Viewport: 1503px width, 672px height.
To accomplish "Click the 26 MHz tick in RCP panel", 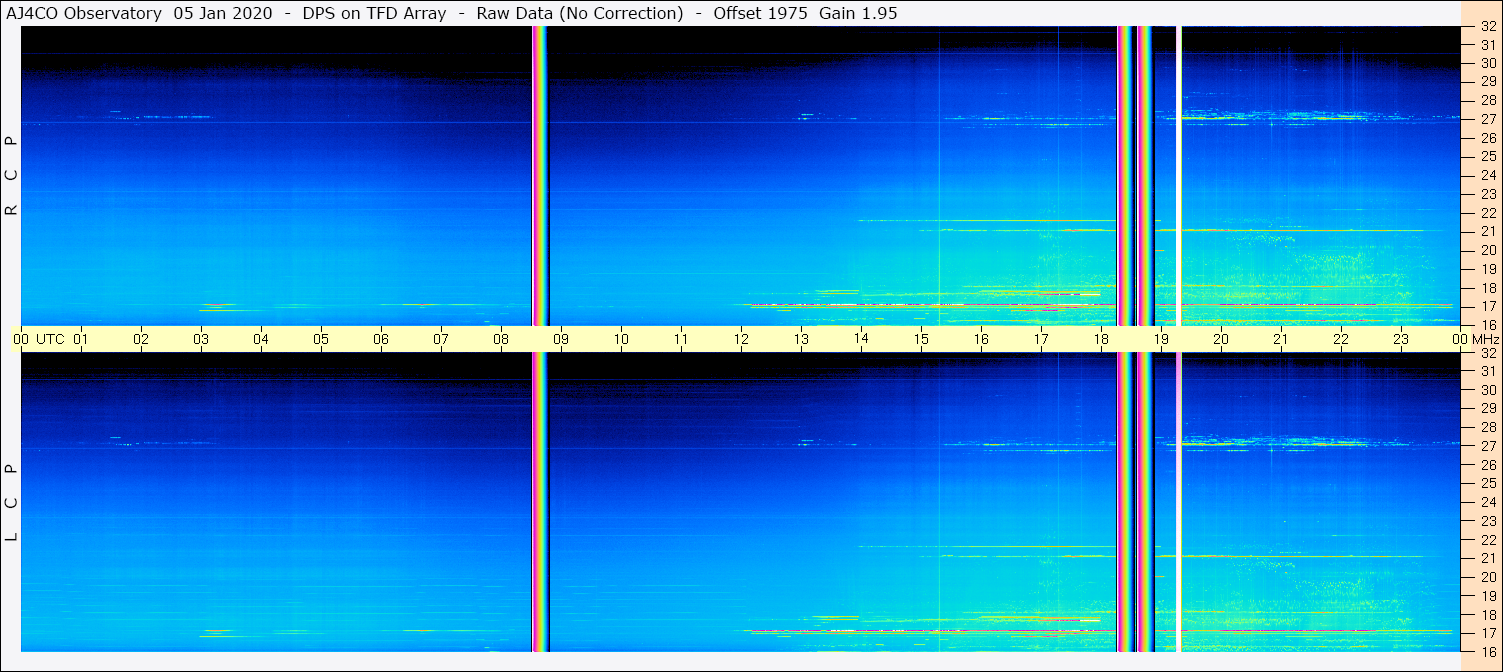I will pos(1488,138).
